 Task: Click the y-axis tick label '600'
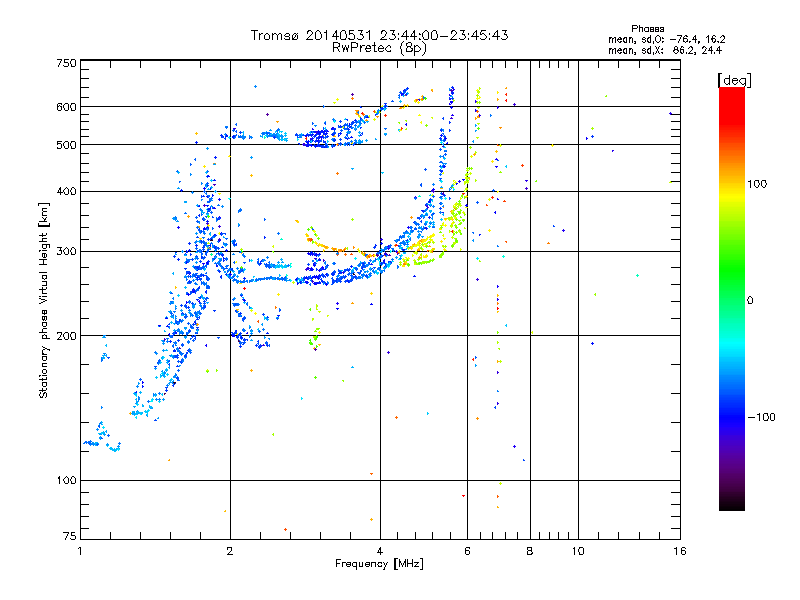(x=66, y=107)
